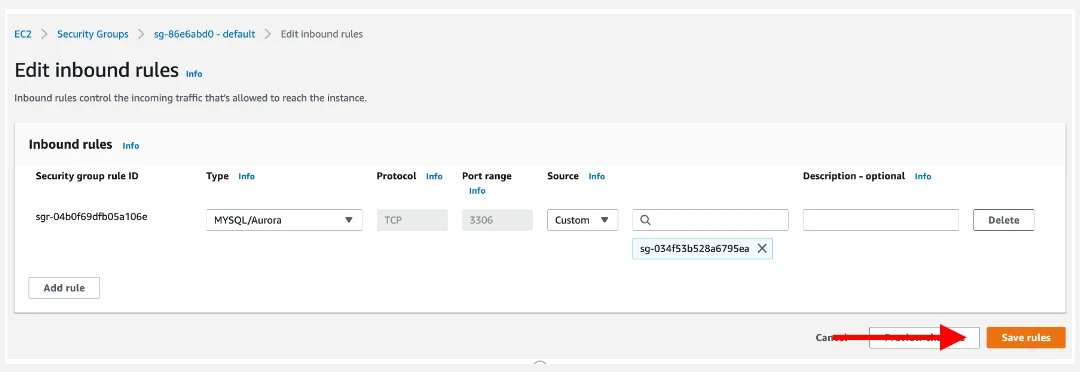This screenshot has width=1080, height=372.
Task: Click the source search input field
Action: (x=710, y=220)
